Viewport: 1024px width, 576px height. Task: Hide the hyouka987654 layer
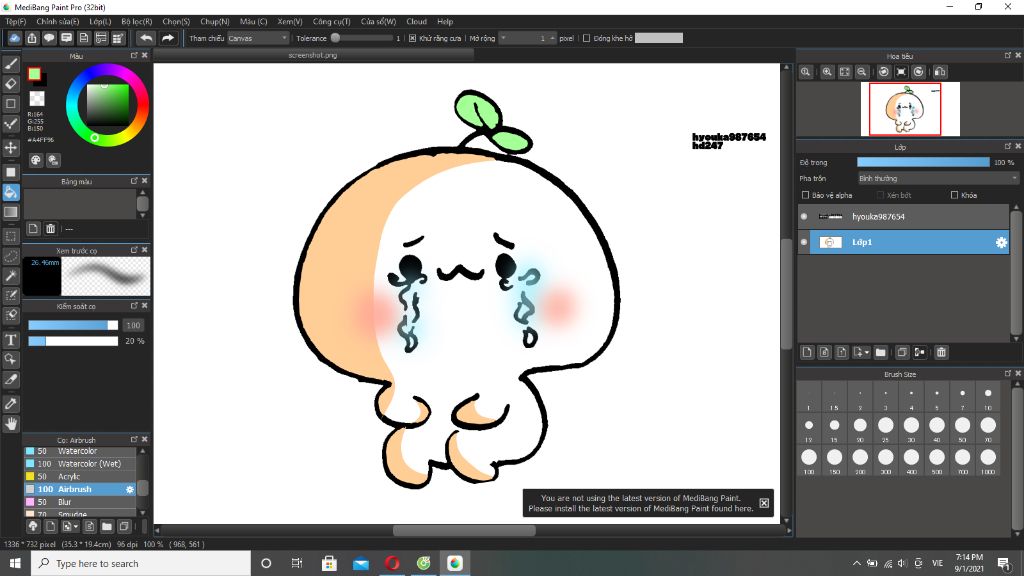(x=804, y=217)
